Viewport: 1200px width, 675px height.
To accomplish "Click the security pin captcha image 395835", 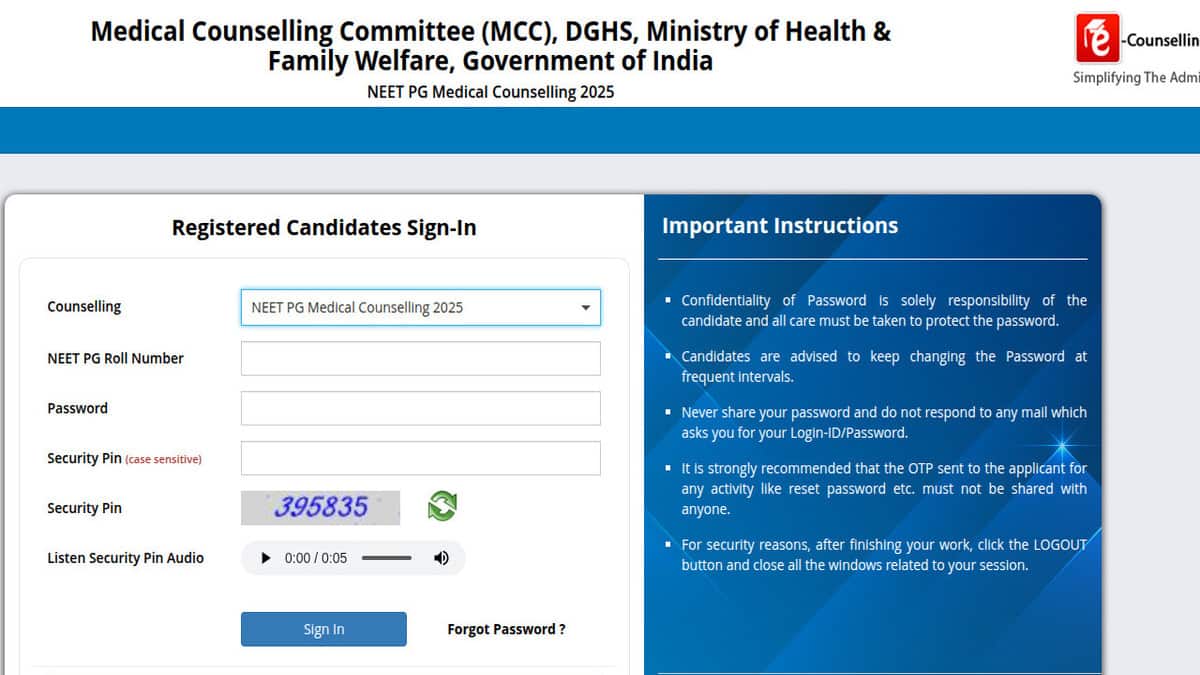I will tap(320, 507).
